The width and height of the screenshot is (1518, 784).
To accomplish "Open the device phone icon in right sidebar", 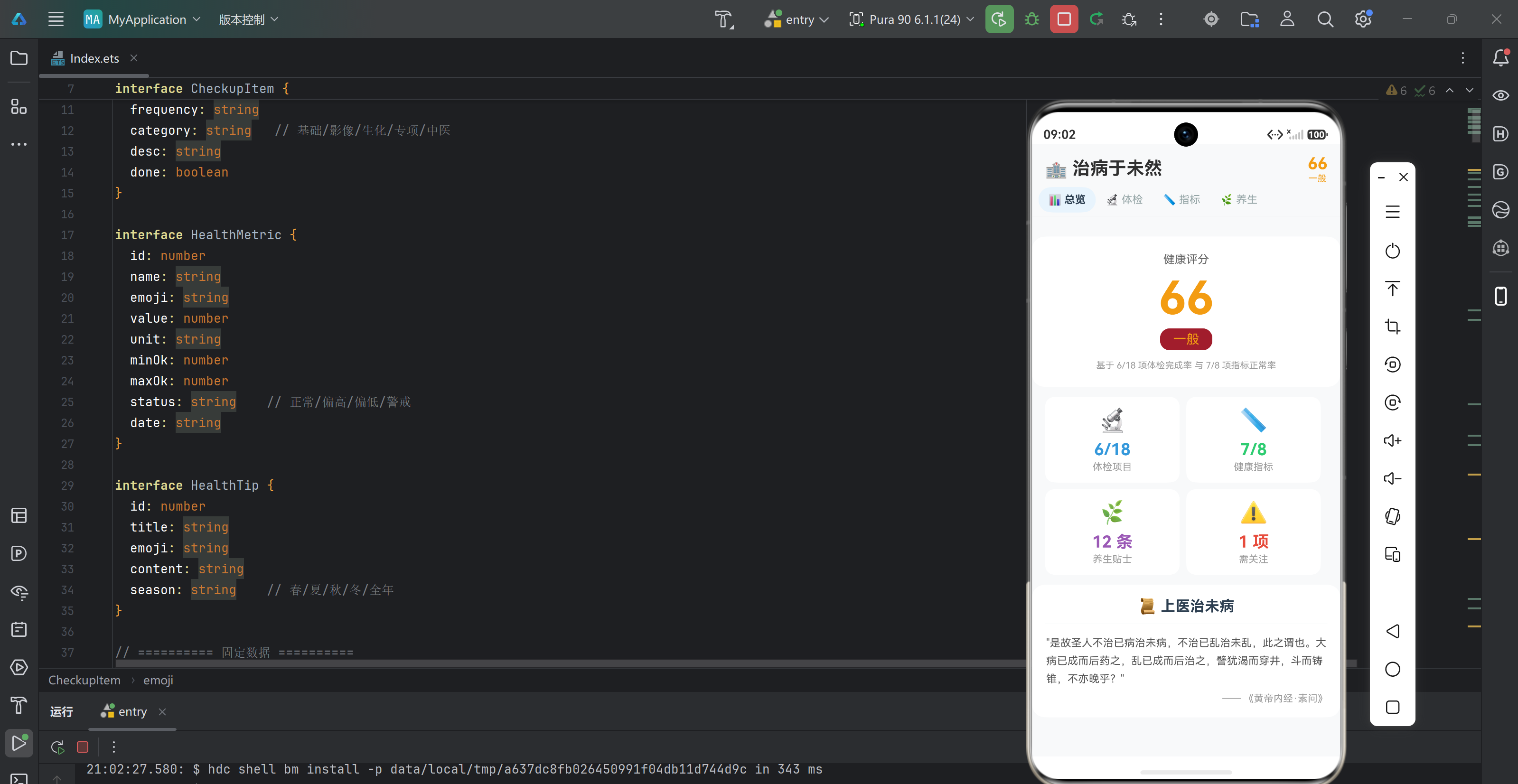I will tap(1500, 296).
